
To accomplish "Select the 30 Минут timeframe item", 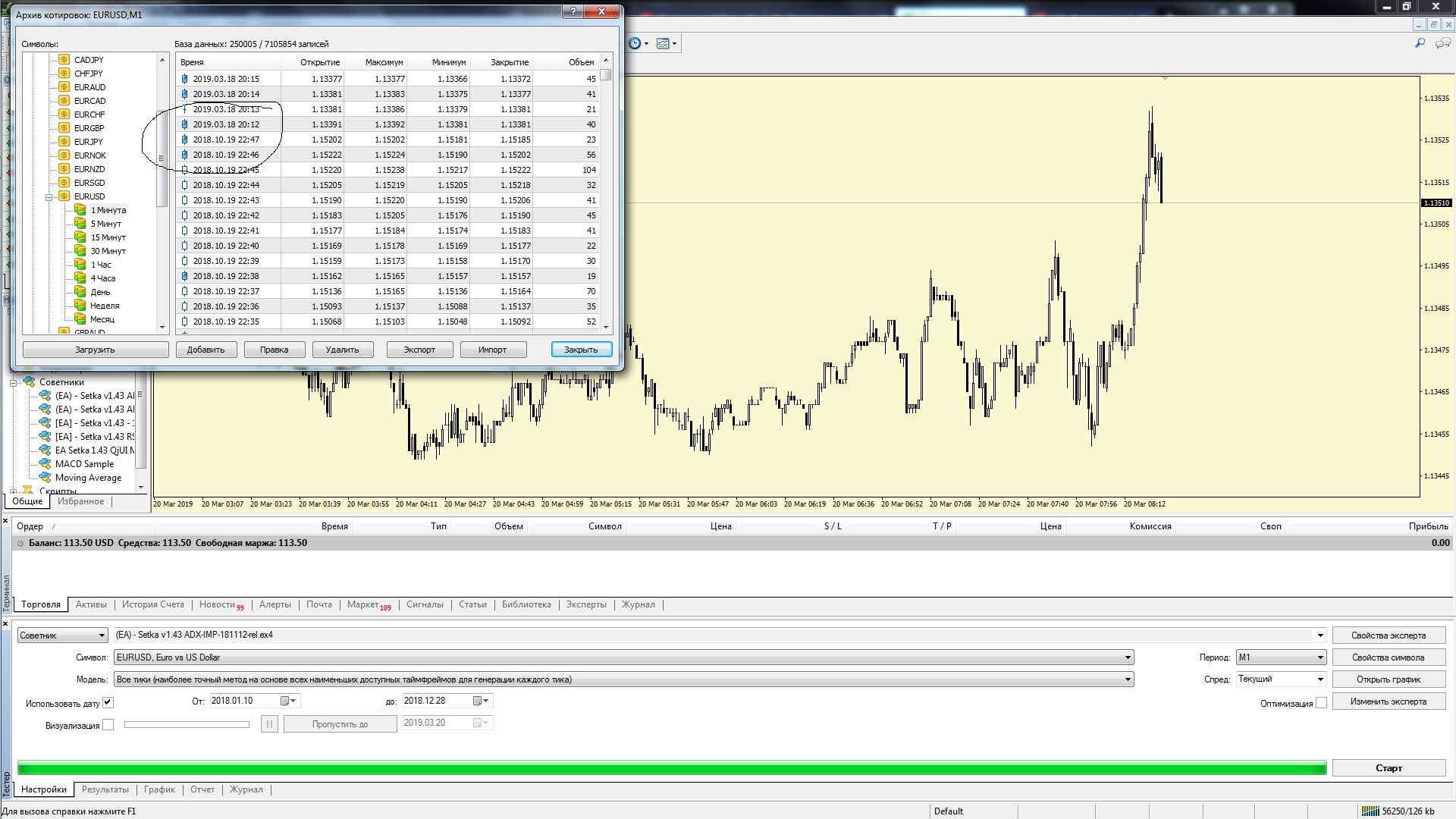I will [108, 251].
